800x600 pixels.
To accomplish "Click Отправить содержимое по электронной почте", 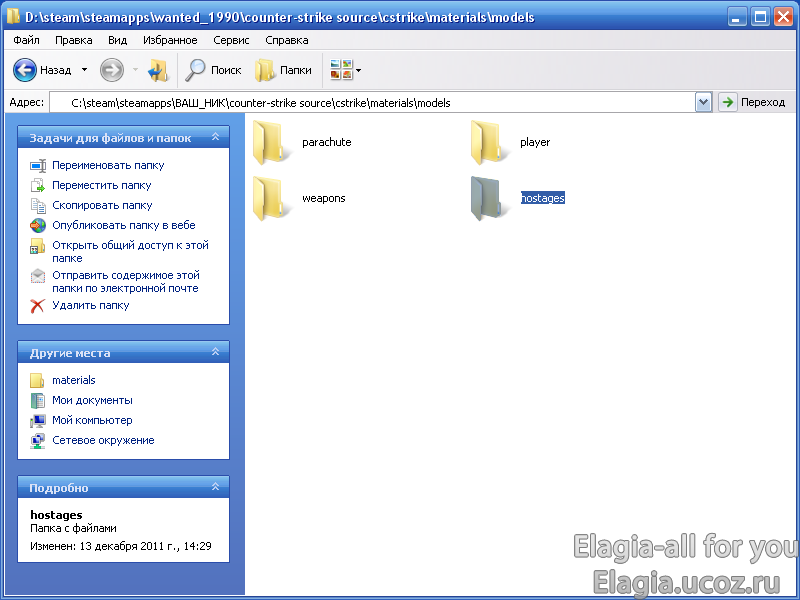I will (x=126, y=282).
